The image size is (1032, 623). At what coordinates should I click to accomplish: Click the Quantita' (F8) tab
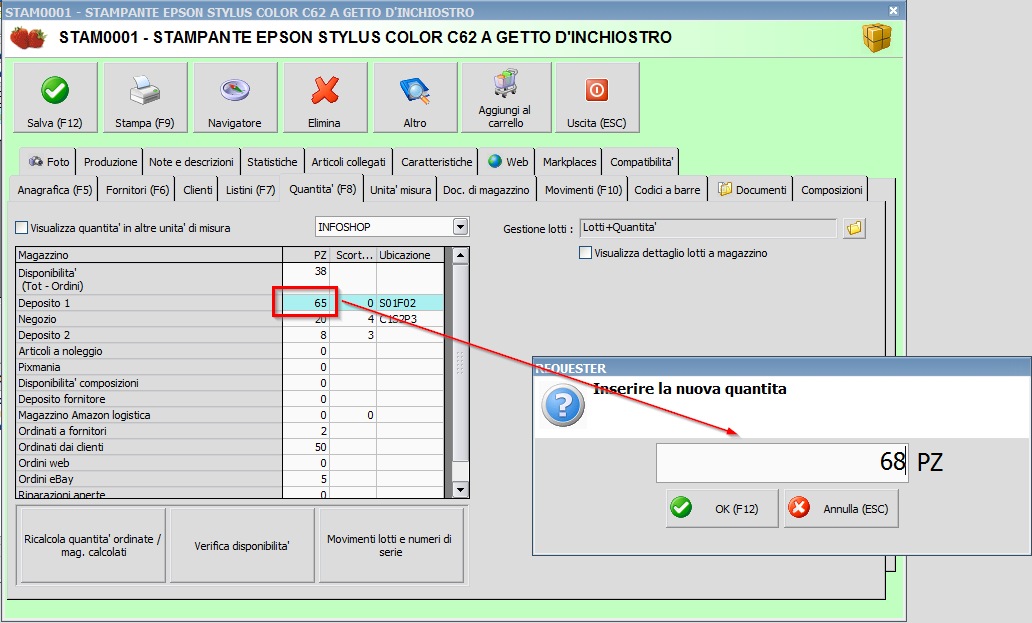pyautogui.click(x=322, y=189)
